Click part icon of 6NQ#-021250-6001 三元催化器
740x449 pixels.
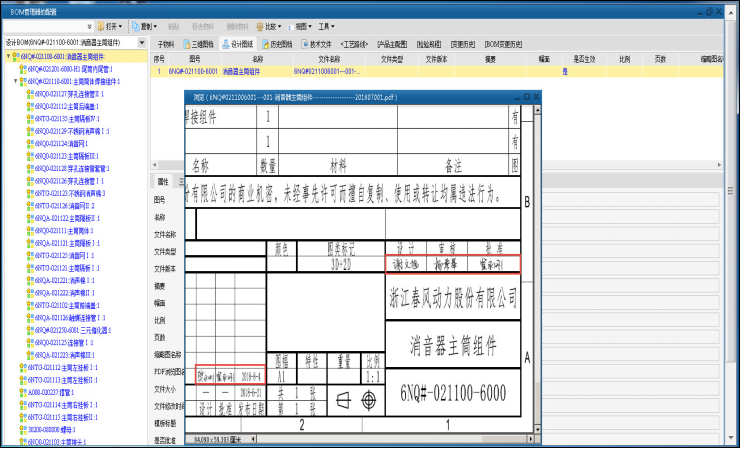click(x=30, y=330)
